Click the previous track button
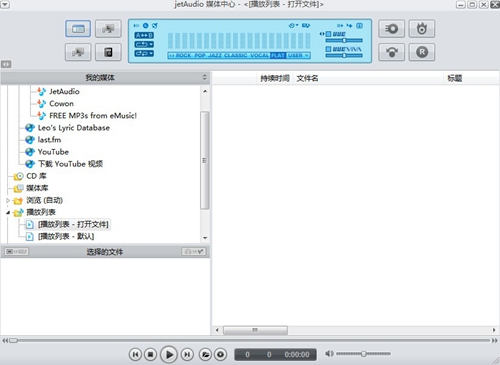 click(x=135, y=354)
